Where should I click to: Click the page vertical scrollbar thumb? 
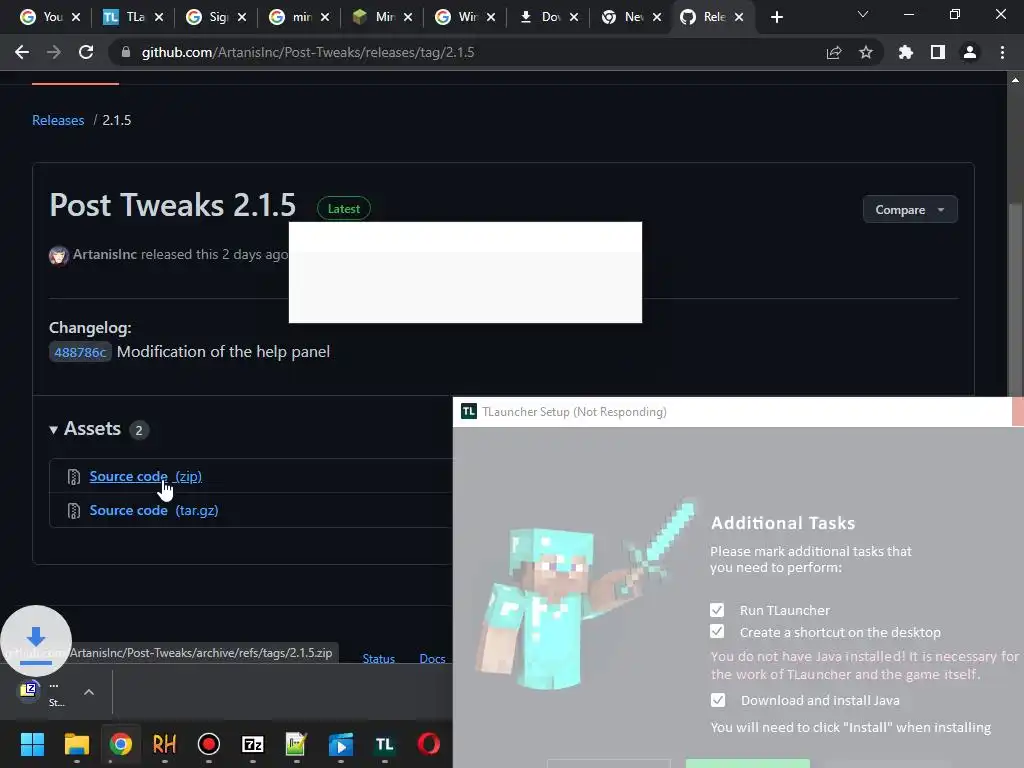point(1015,300)
